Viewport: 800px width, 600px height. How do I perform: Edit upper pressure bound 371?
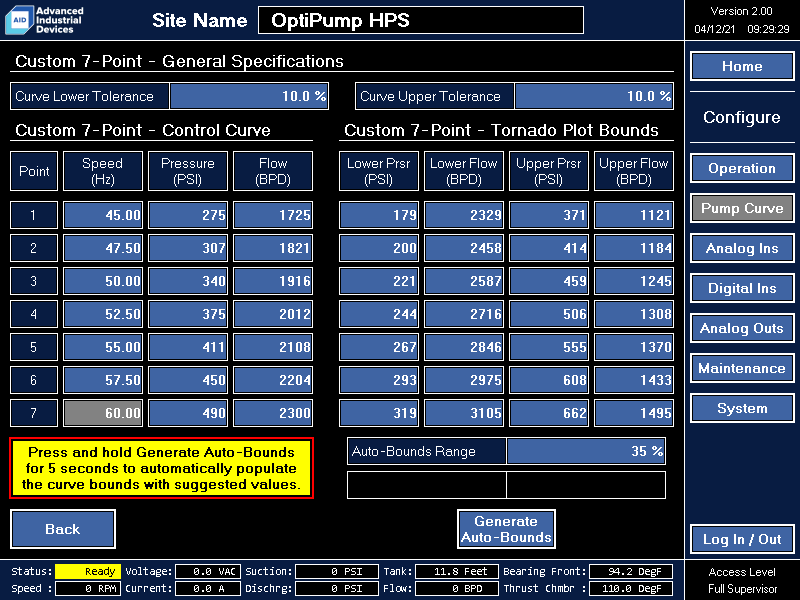(549, 215)
